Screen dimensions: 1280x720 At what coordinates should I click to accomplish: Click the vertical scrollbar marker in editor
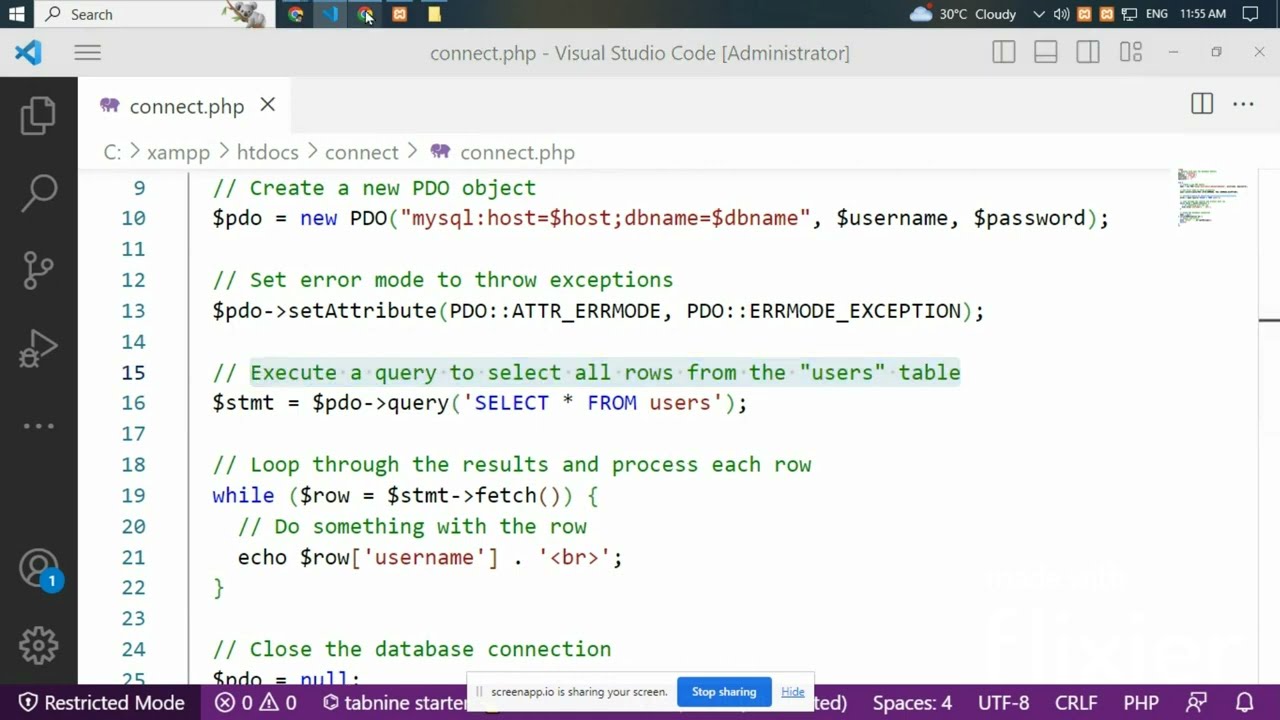(1269, 320)
